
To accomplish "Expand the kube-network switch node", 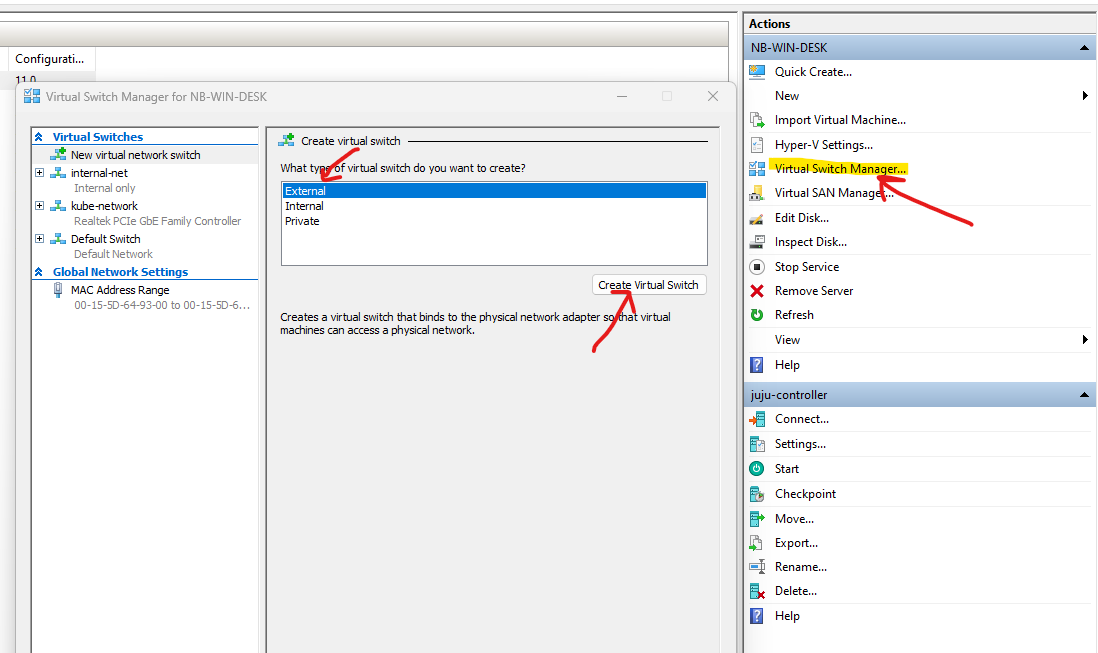I will 40,206.
